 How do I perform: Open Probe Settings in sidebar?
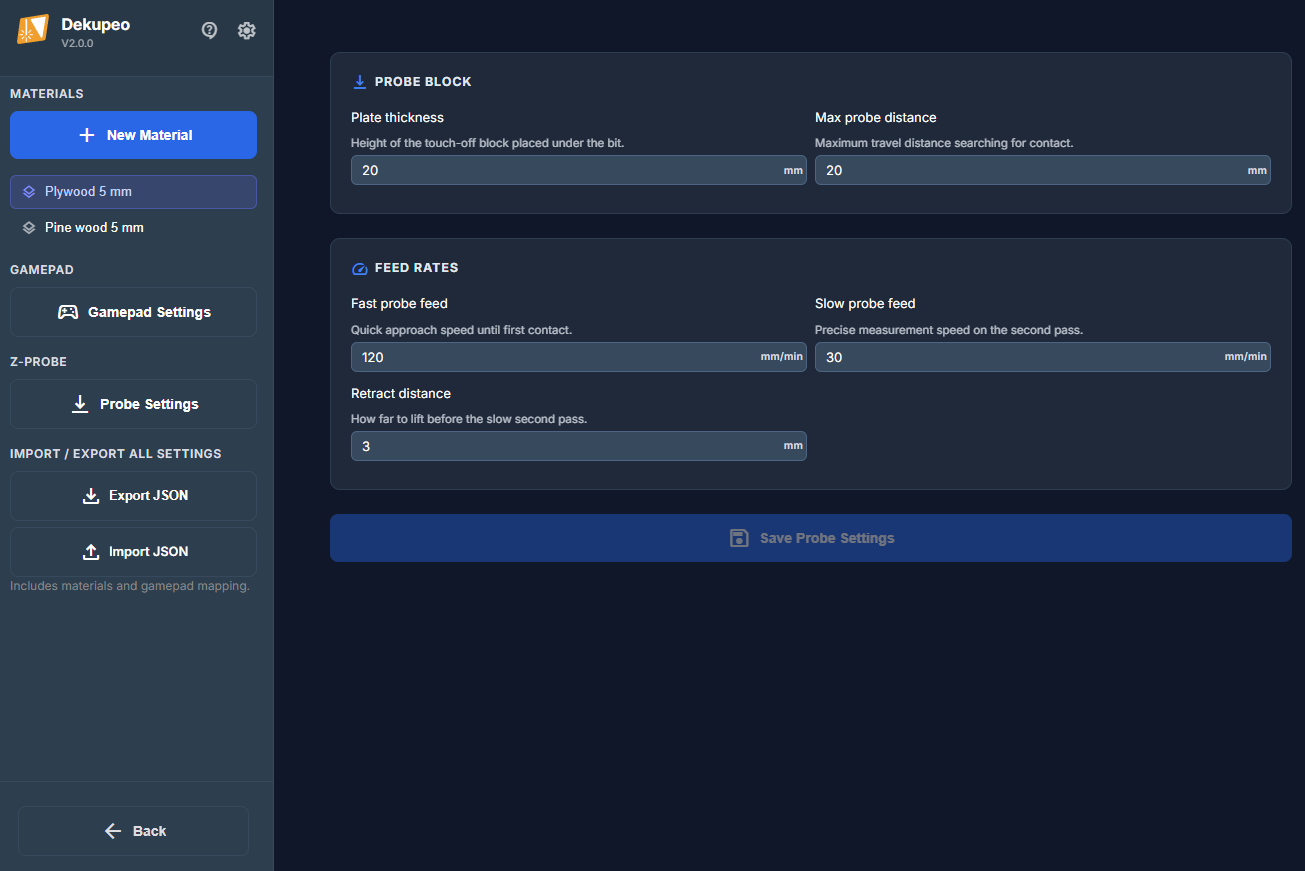(x=133, y=404)
